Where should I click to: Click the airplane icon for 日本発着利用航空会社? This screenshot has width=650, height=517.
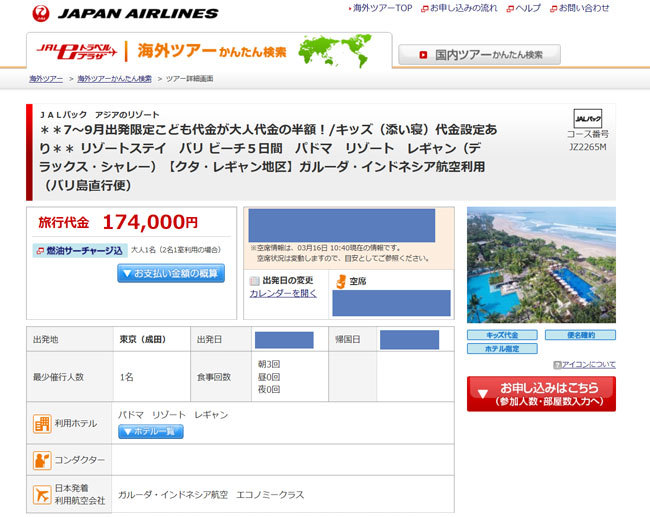42,495
